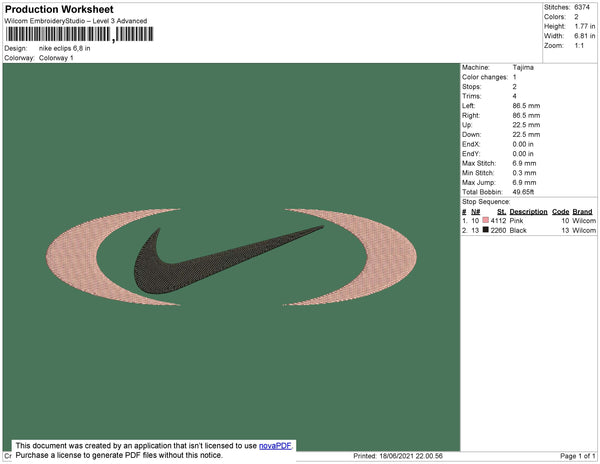Click the design name 'nike eclips 6,8 in'
The height and width of the screenshot is (464, 600).
pyautogui.click(x=65, y=48)
